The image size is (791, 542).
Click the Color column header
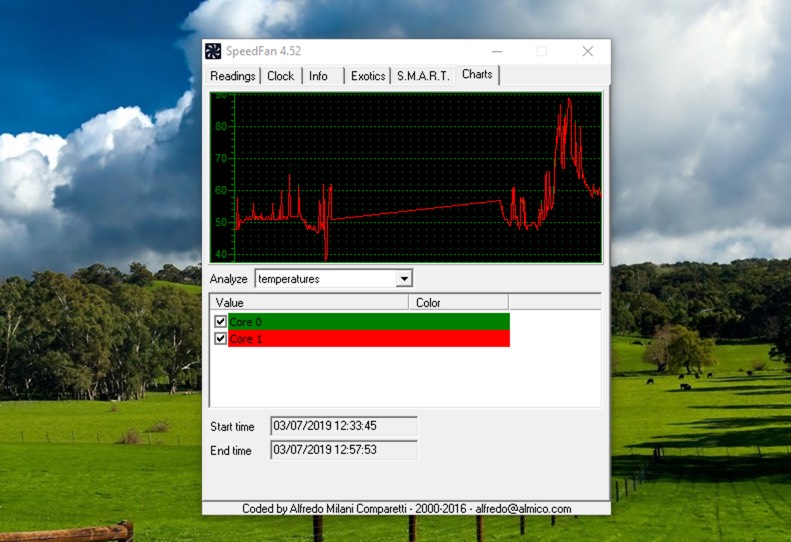[x=458, y=302]
